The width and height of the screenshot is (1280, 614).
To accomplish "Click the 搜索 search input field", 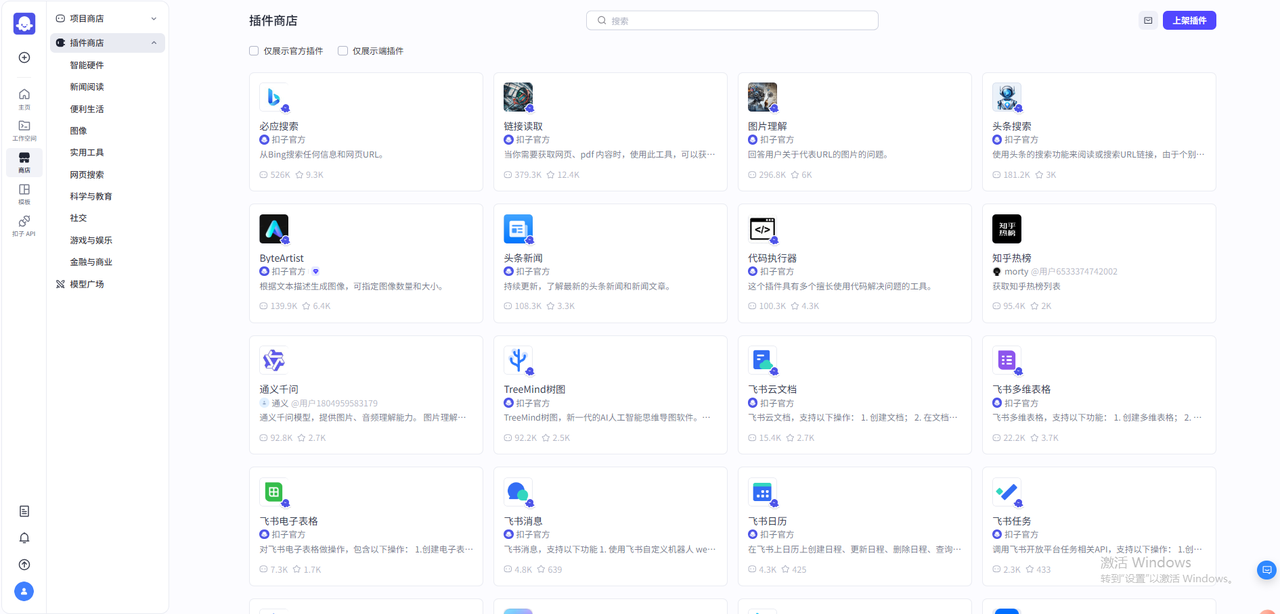I will coord(732,20).
